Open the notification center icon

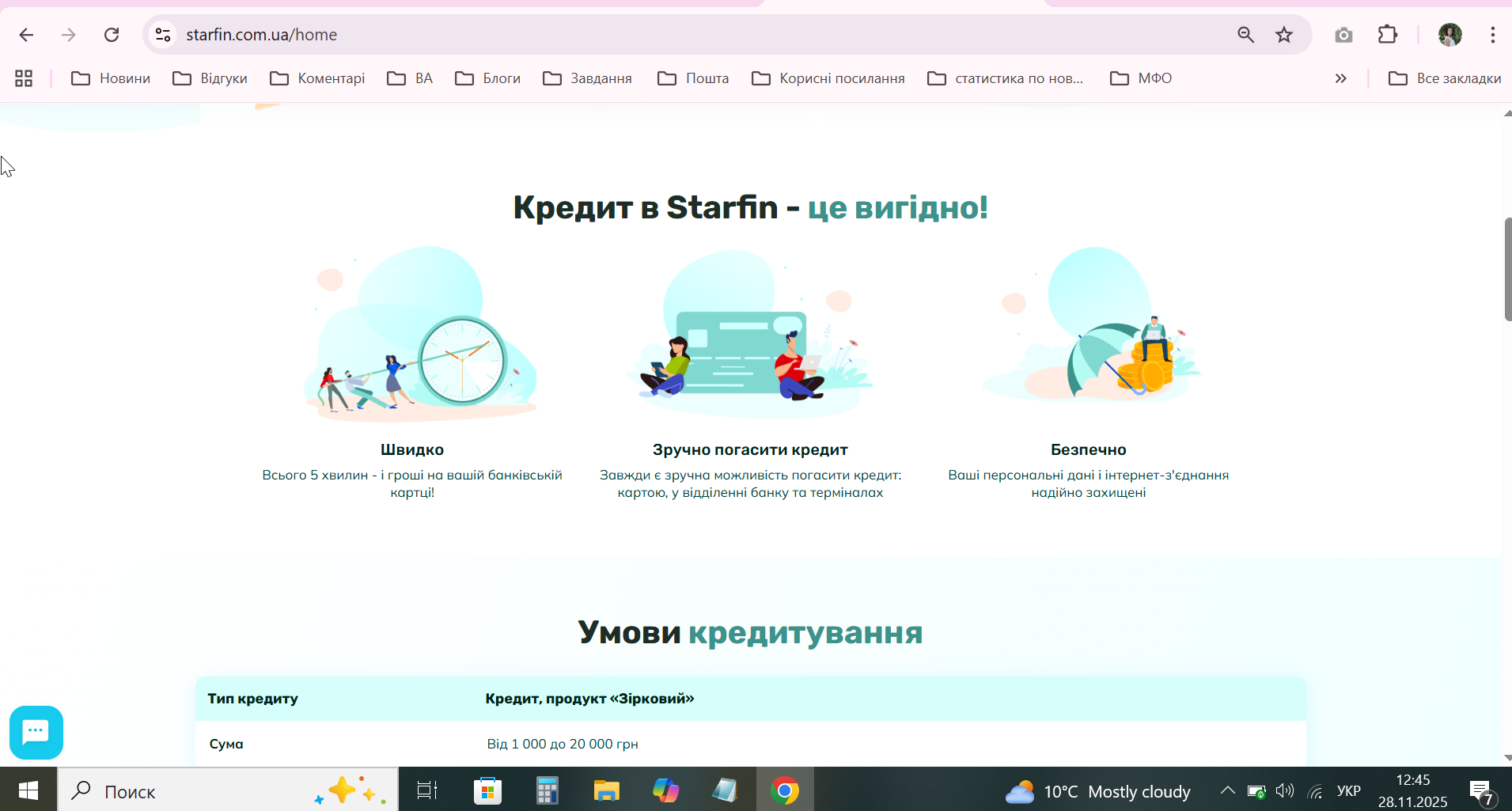coord(1481,791)
